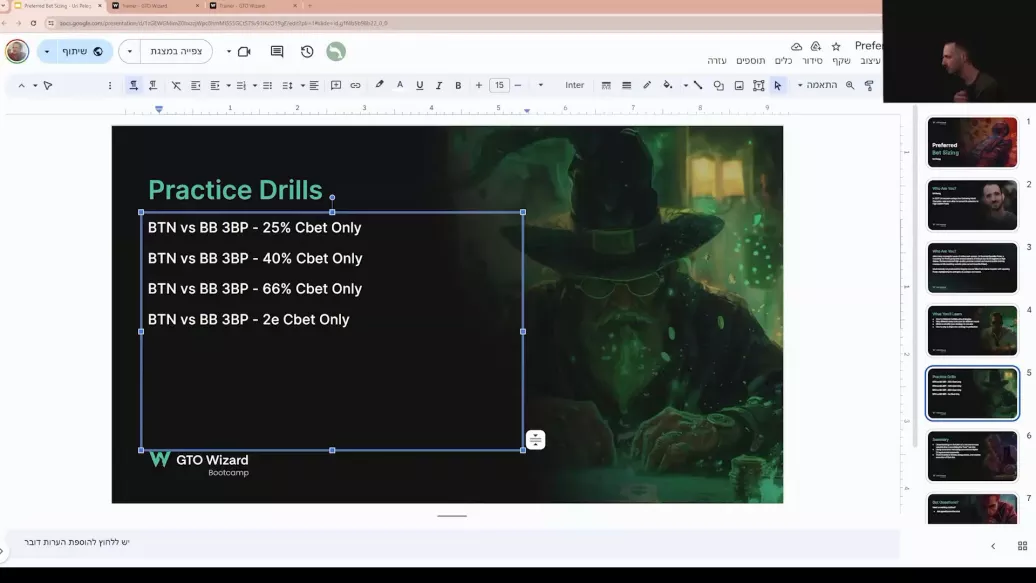Open the סידור menu
The width and height of the screenshot is (1036, 583).
(812, 61)
